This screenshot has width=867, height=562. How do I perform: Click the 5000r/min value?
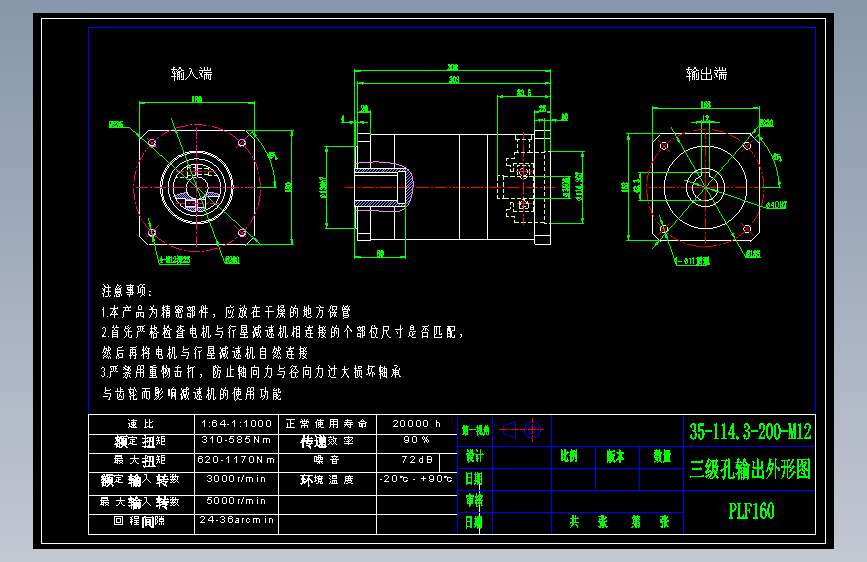[236, 501]
